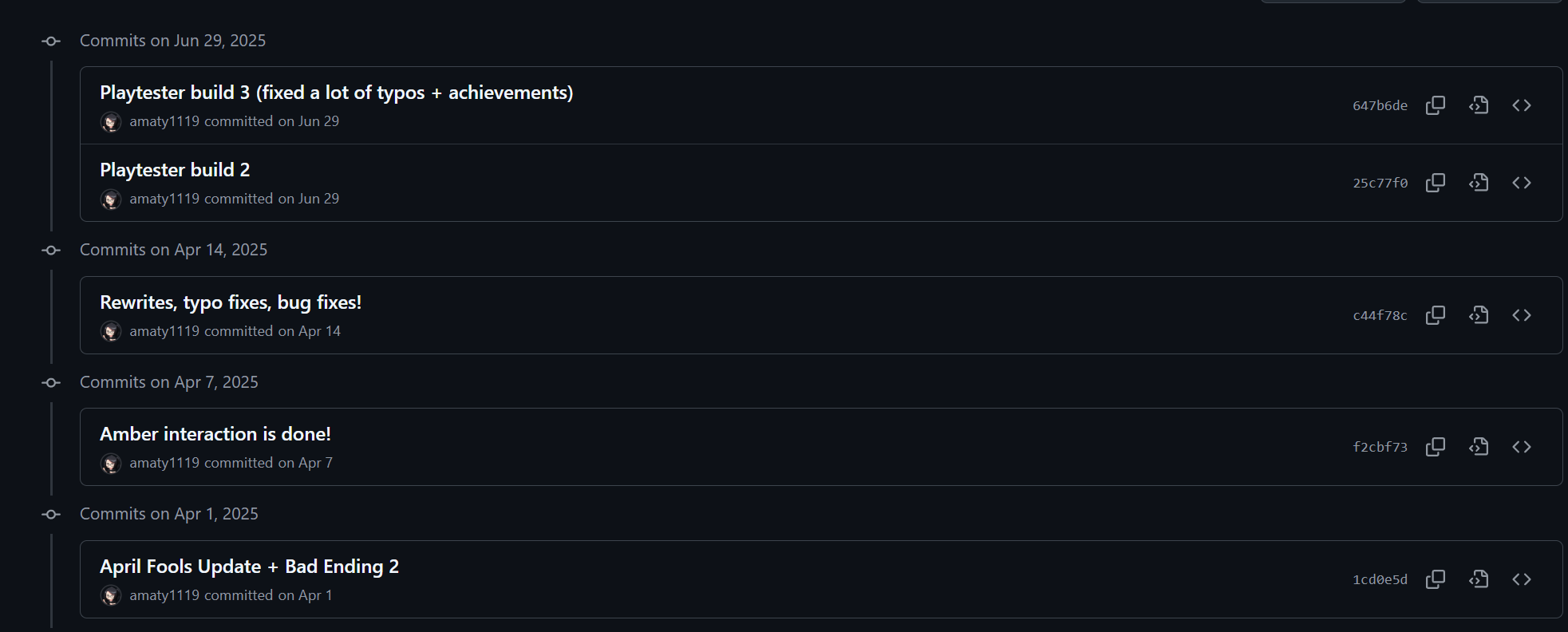Screen dimensions: 1568x632
Task: Open 'April Fools Update + Bad Ending 2' commit
Action: [x=249, y=567]
